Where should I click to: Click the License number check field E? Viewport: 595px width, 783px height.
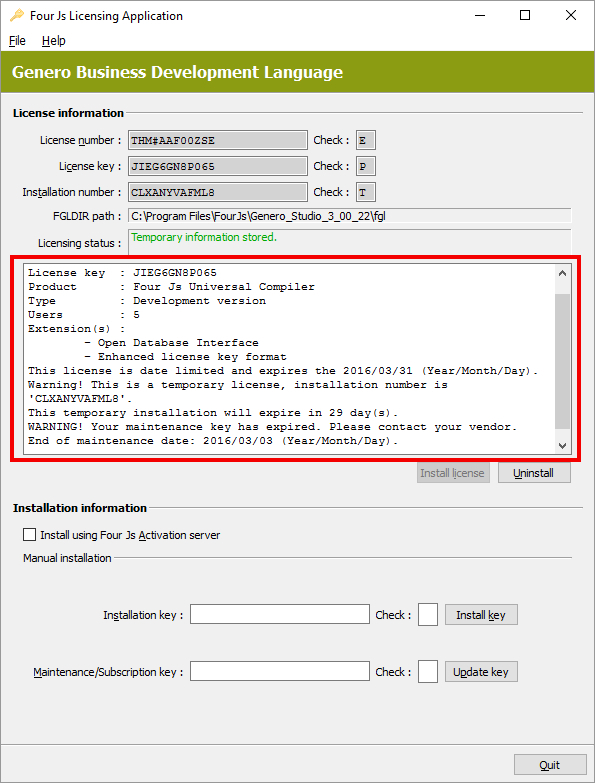(365, 140)
